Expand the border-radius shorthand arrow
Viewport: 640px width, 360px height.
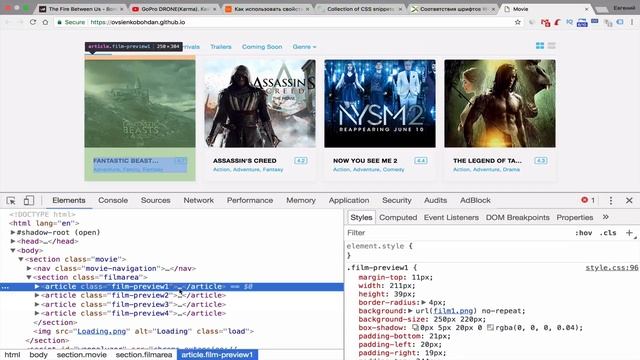click(x=424, y=302)
